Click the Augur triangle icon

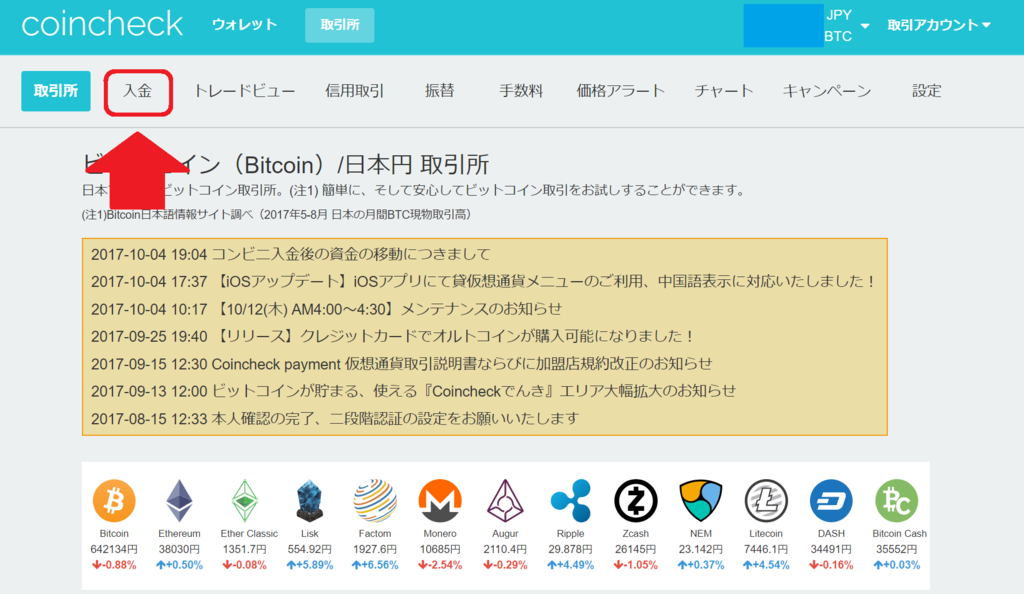coord(505,501)
